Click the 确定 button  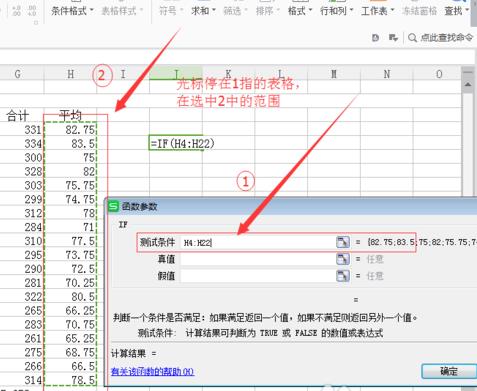[449, 371]
